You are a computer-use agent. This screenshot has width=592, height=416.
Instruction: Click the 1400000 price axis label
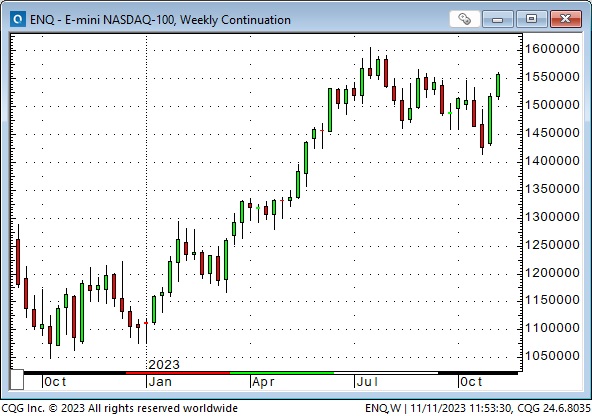552,160
